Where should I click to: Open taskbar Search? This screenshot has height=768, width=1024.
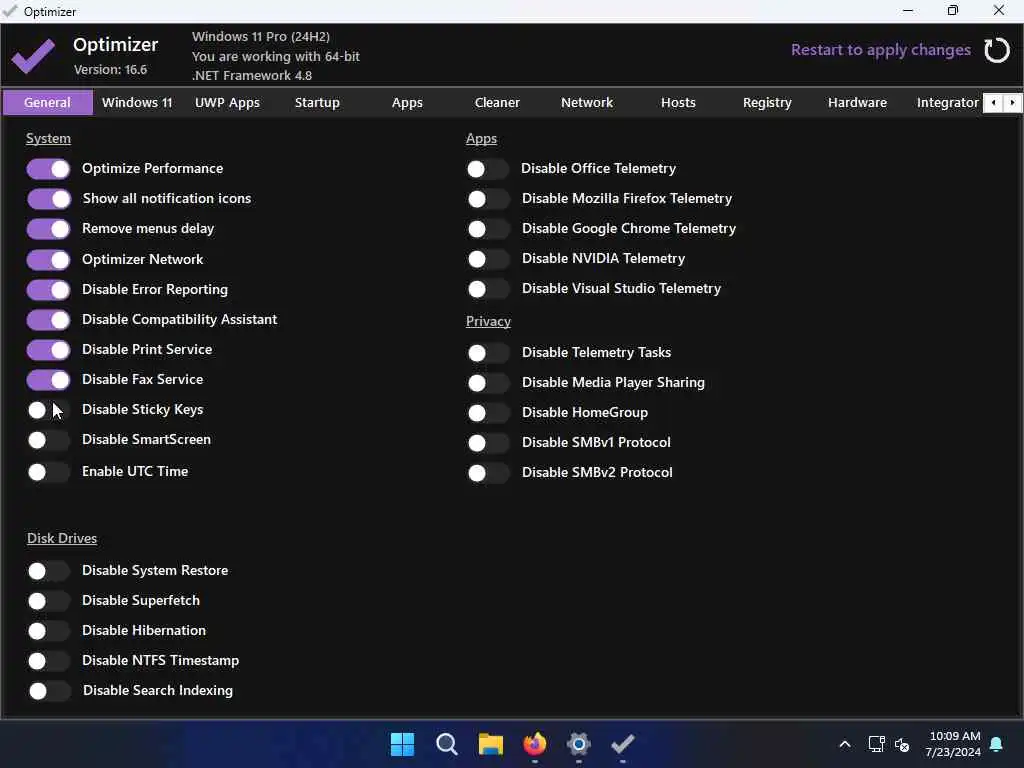pyautogui.click(x=447, y=744)
